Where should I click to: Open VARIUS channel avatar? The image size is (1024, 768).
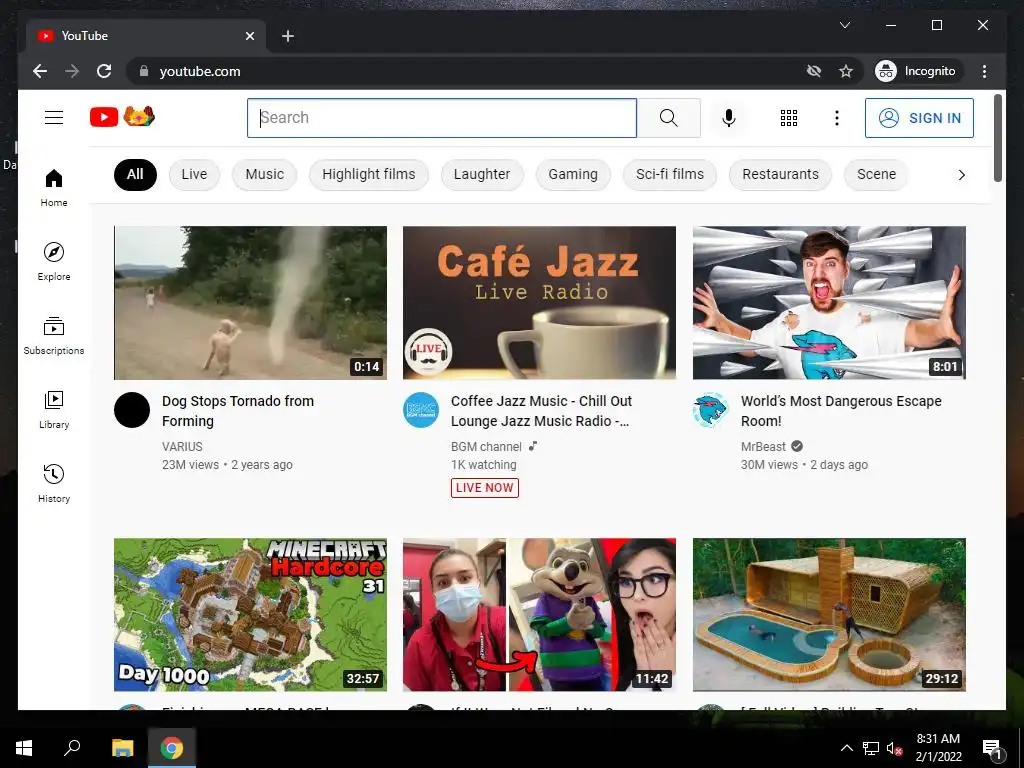pos(132,410)
